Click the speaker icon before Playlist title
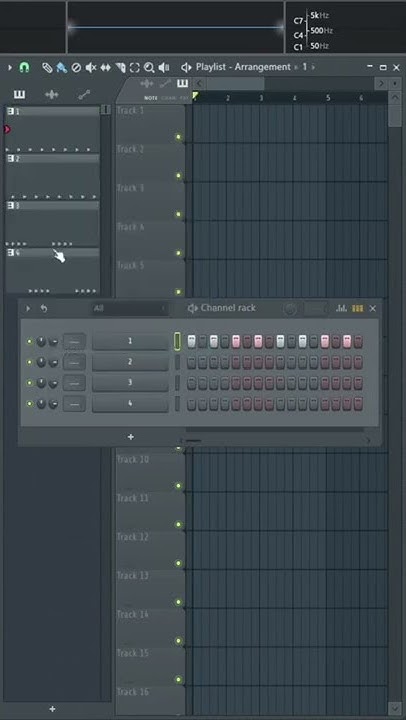406x720 pixels. pyautogui.click(x=186, y=68)
